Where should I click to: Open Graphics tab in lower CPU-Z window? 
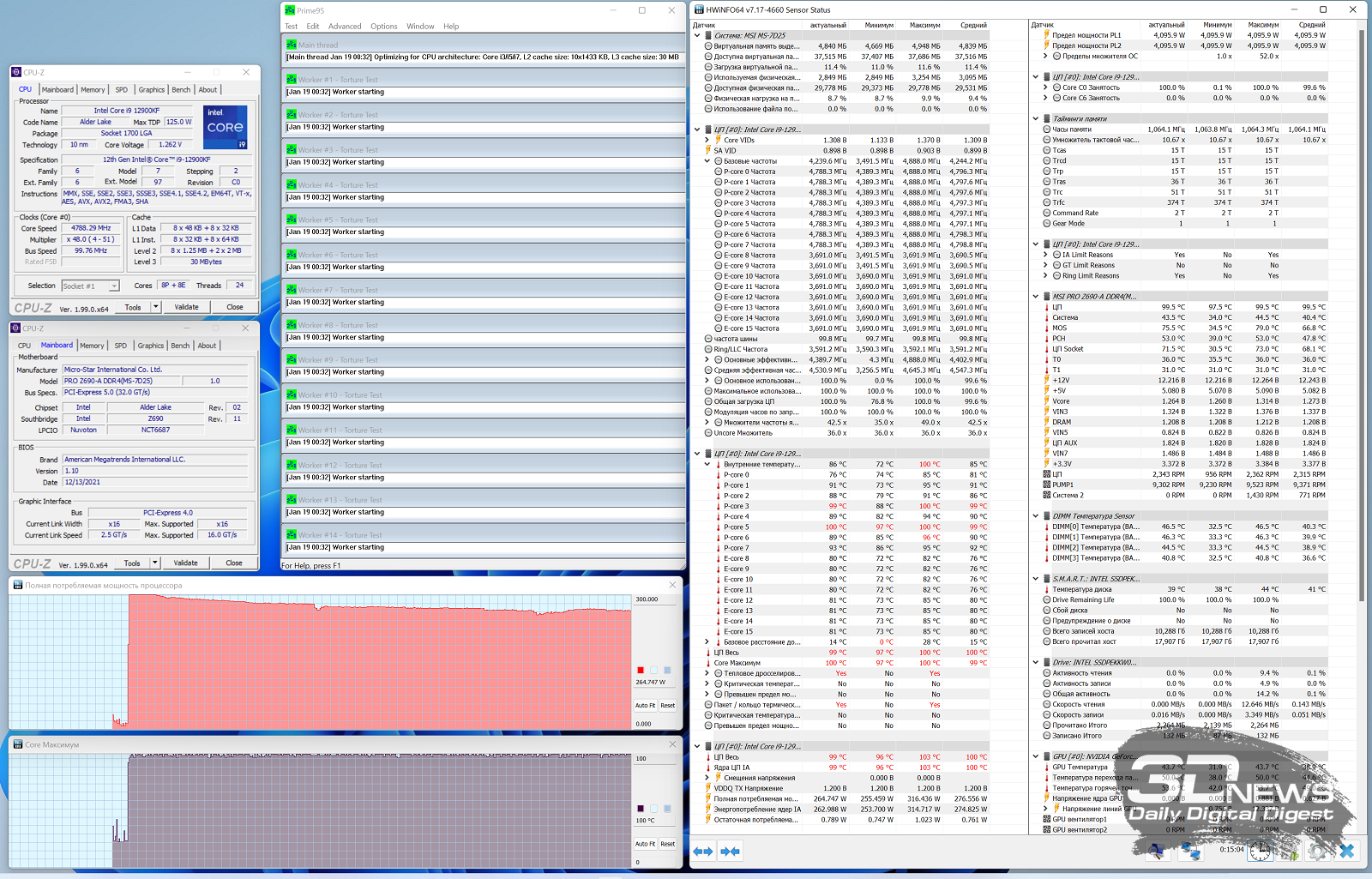pyautogui.click(x=151, y=346)
